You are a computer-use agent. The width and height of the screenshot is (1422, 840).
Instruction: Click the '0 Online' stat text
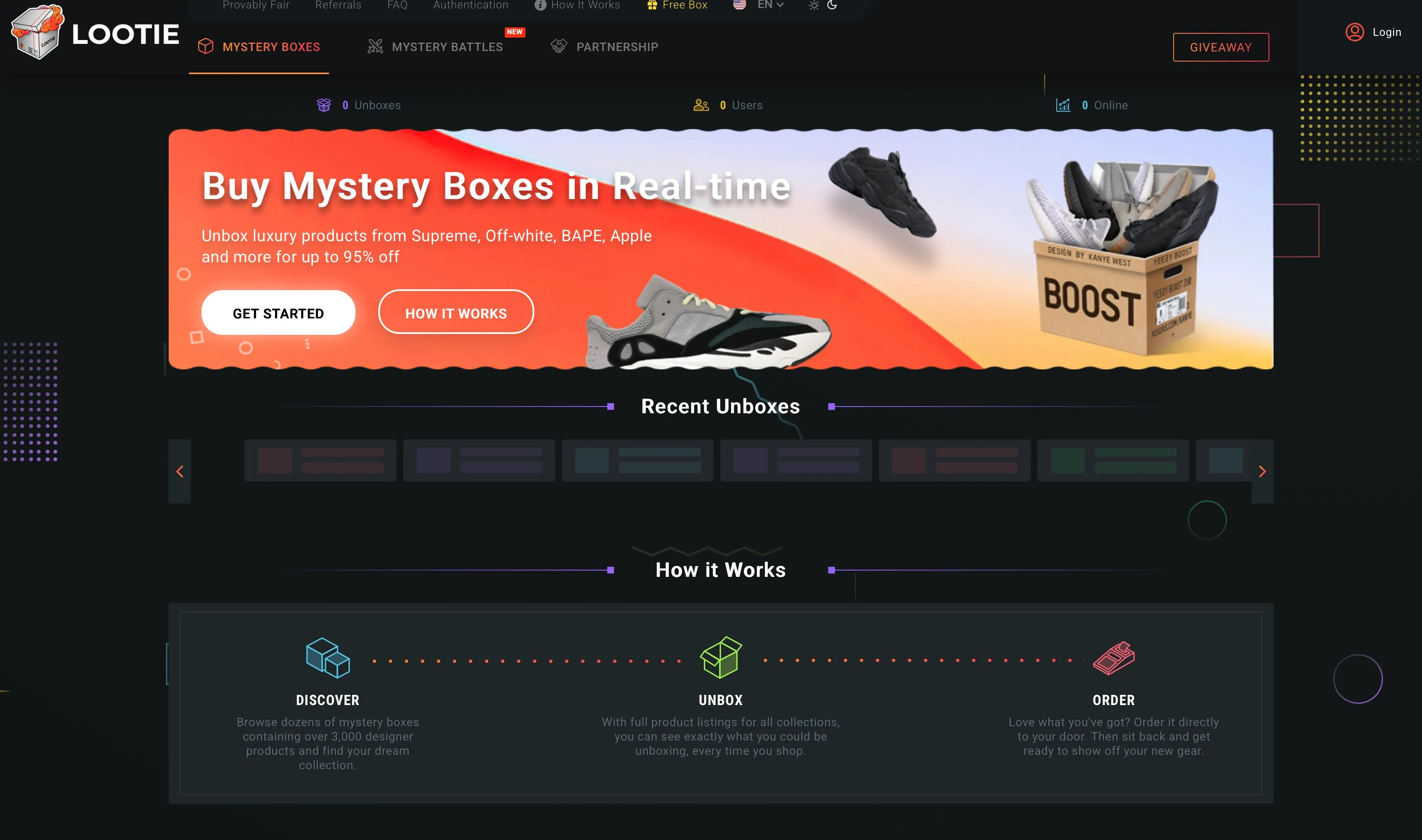(x=1104, y=105)
